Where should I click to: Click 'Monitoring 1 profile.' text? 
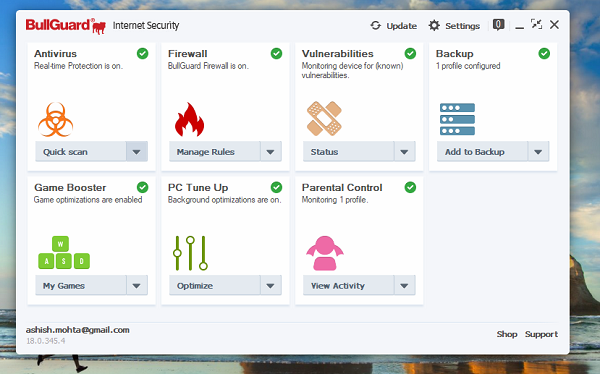point(335,200)
